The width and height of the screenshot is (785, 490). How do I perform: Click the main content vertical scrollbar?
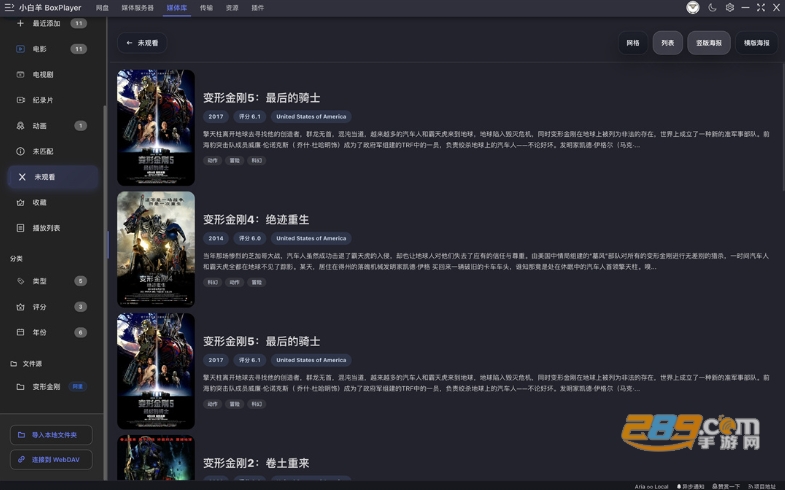tap(782, 128)
